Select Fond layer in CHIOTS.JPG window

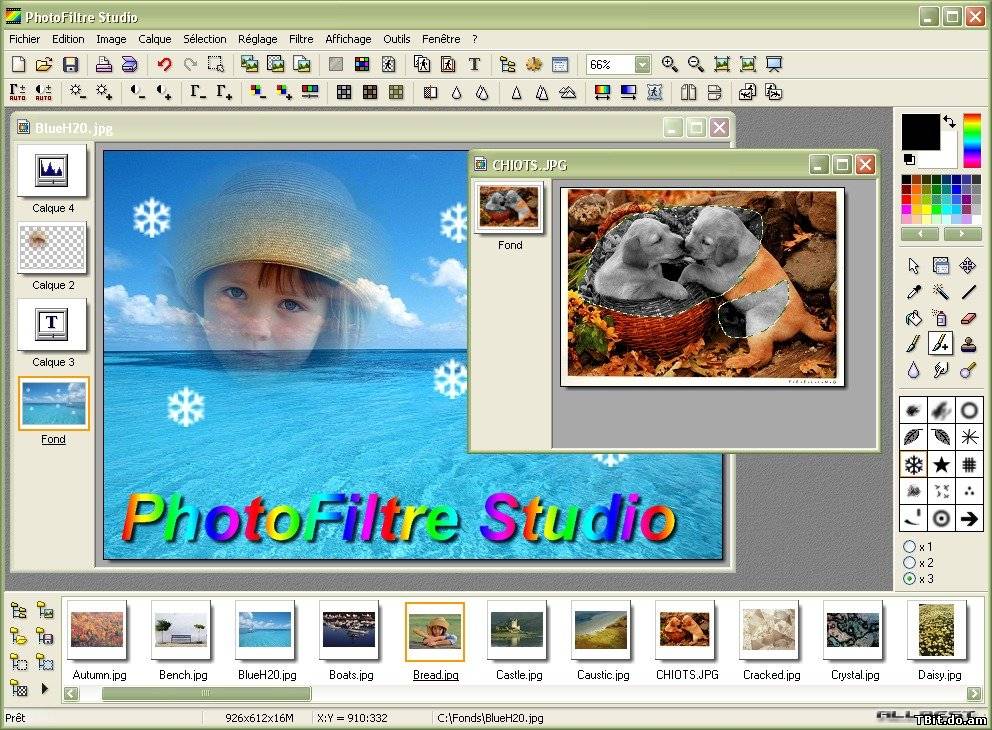click(x=509, y=207)
